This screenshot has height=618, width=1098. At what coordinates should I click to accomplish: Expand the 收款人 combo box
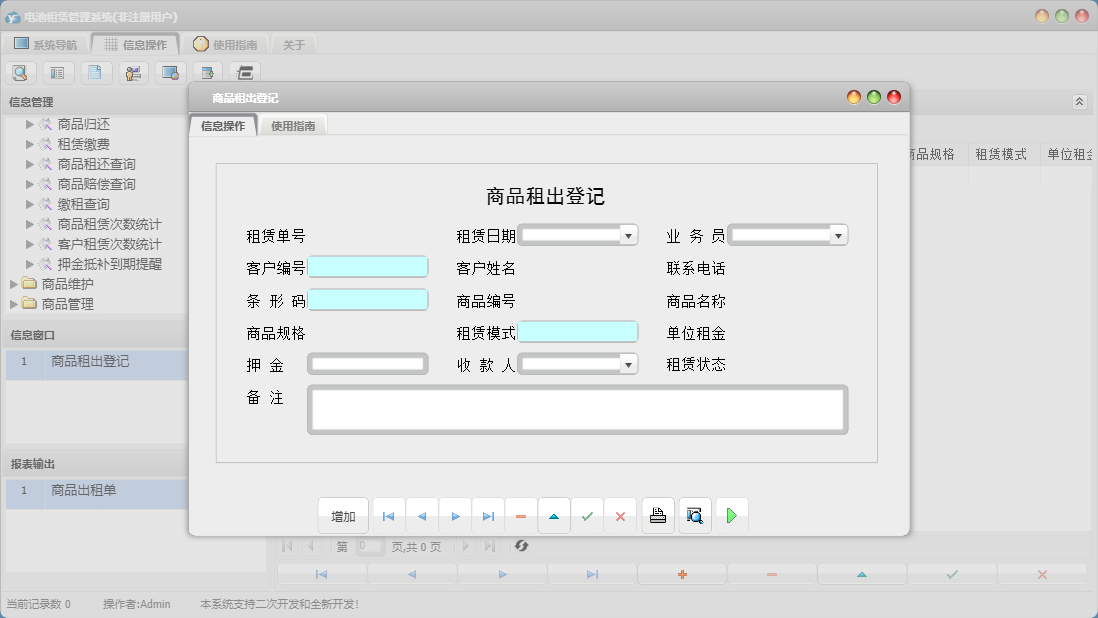click(x=628, y=364)
